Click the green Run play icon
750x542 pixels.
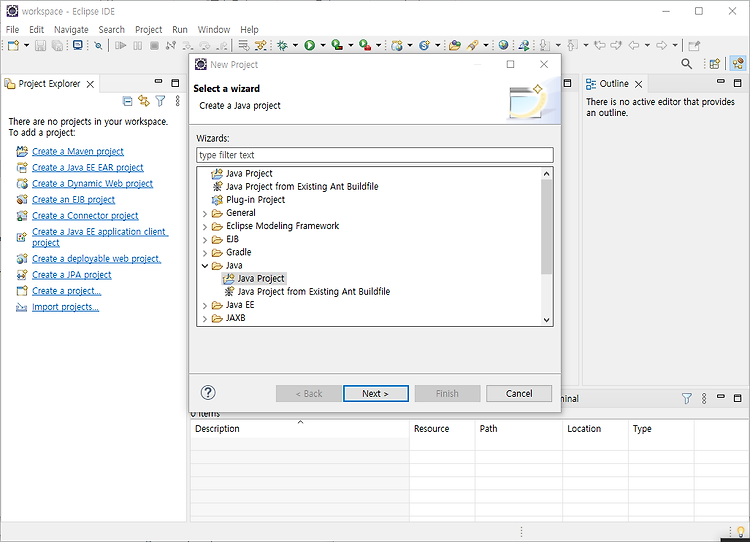(309, 45)
